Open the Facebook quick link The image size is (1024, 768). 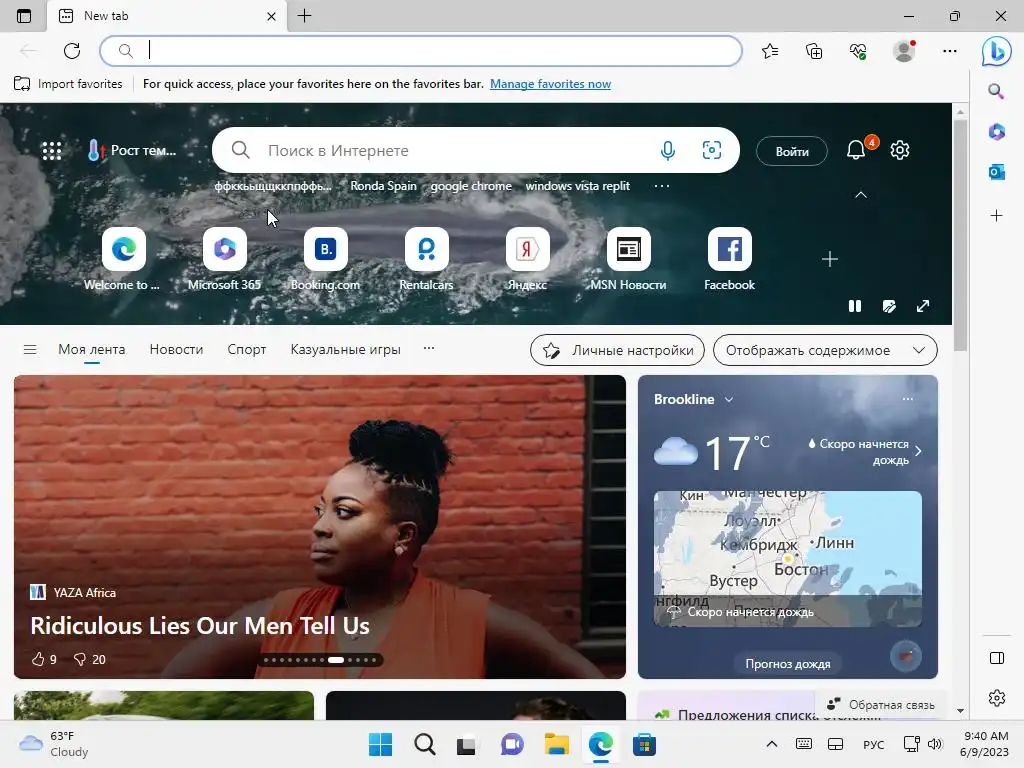point(729,259)
